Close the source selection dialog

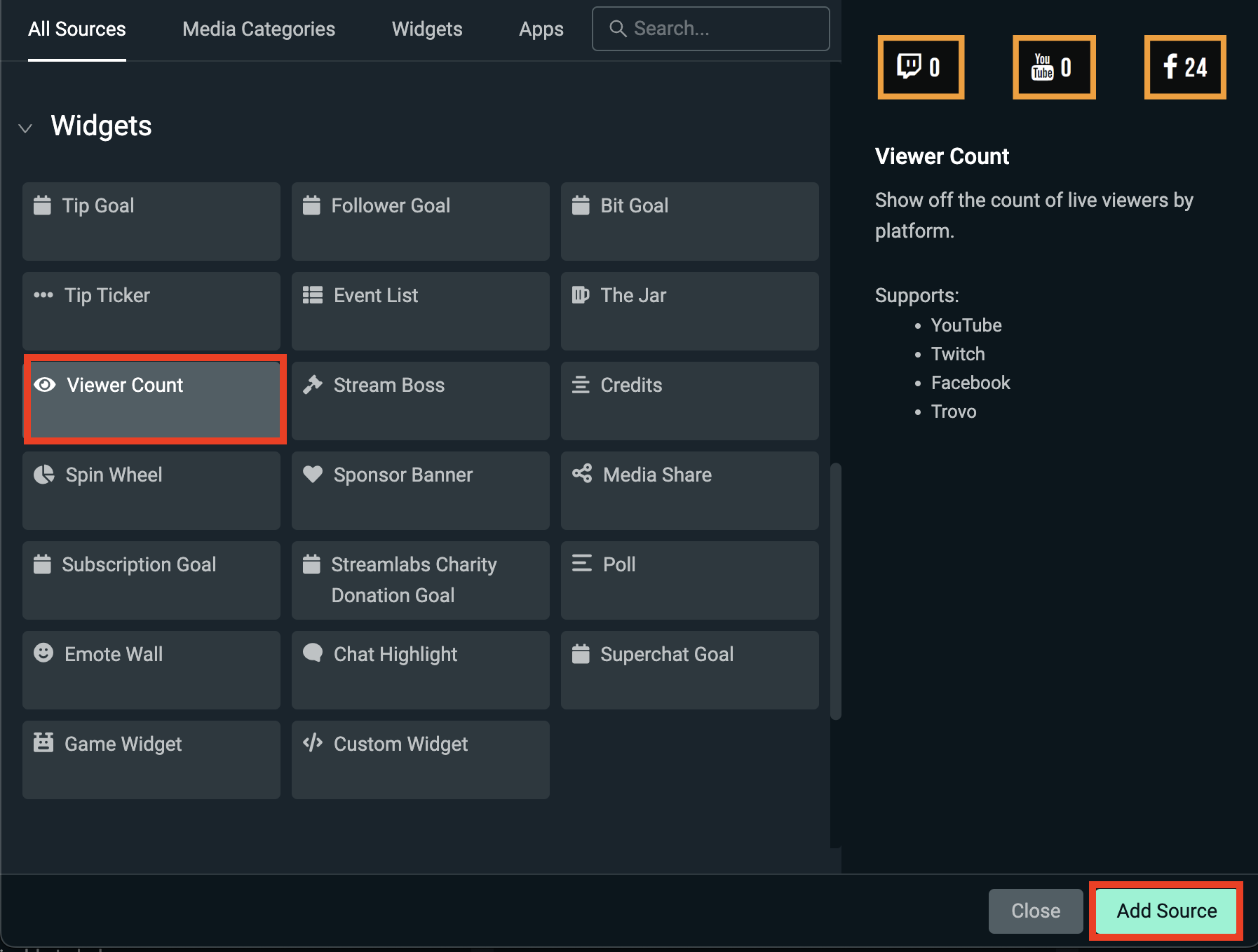pos(1036,911)
